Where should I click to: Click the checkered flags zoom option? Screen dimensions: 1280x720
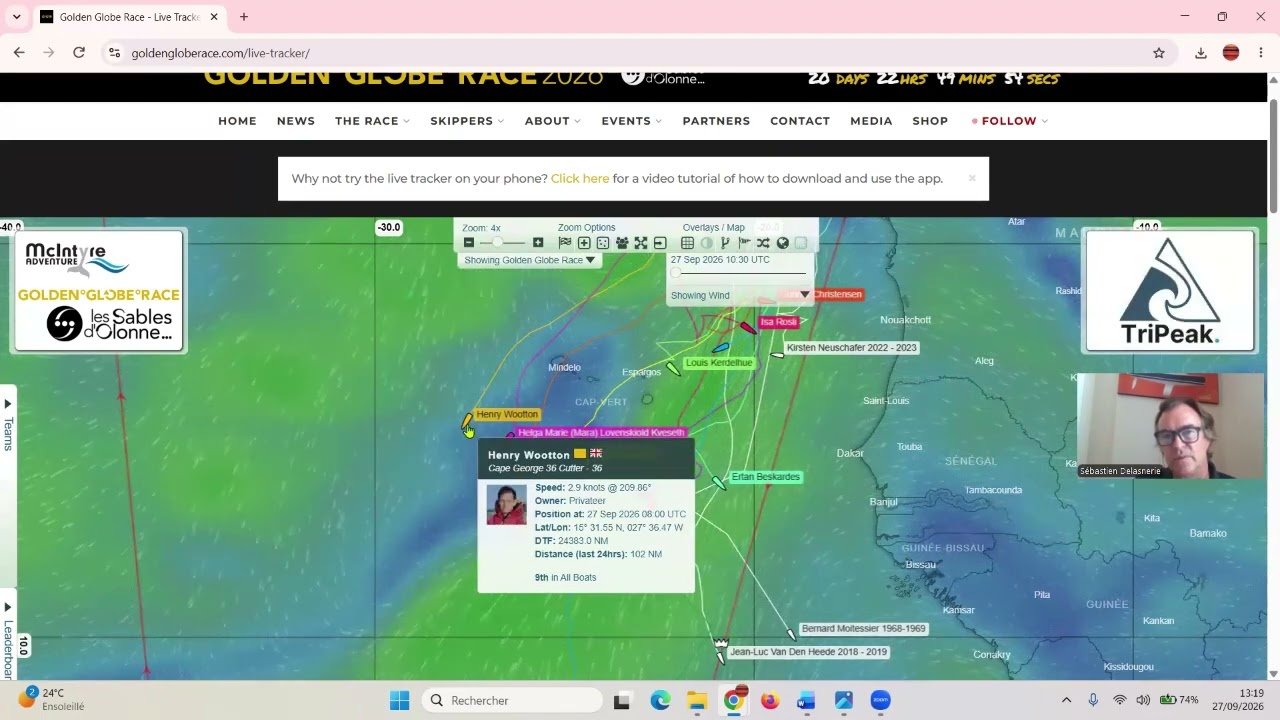(565, 243)
